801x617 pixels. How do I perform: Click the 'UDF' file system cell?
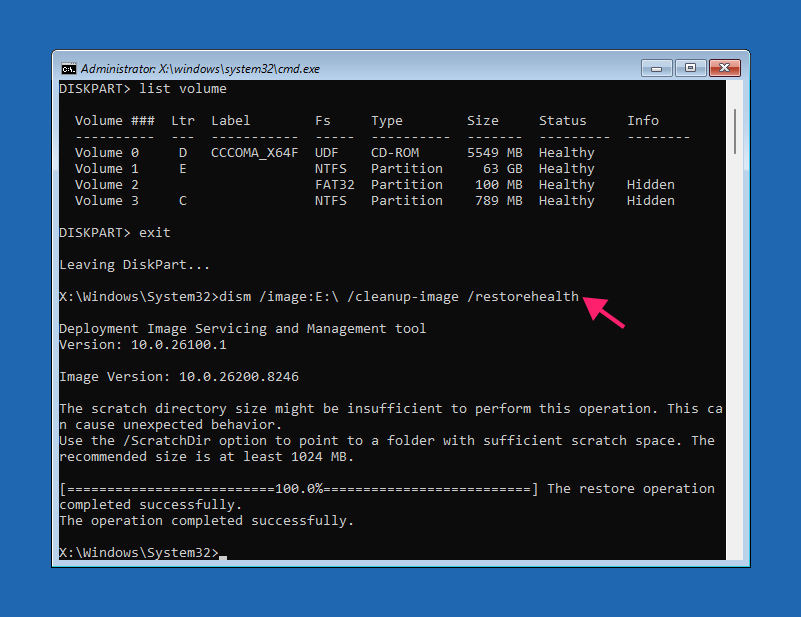coord(327,153)
